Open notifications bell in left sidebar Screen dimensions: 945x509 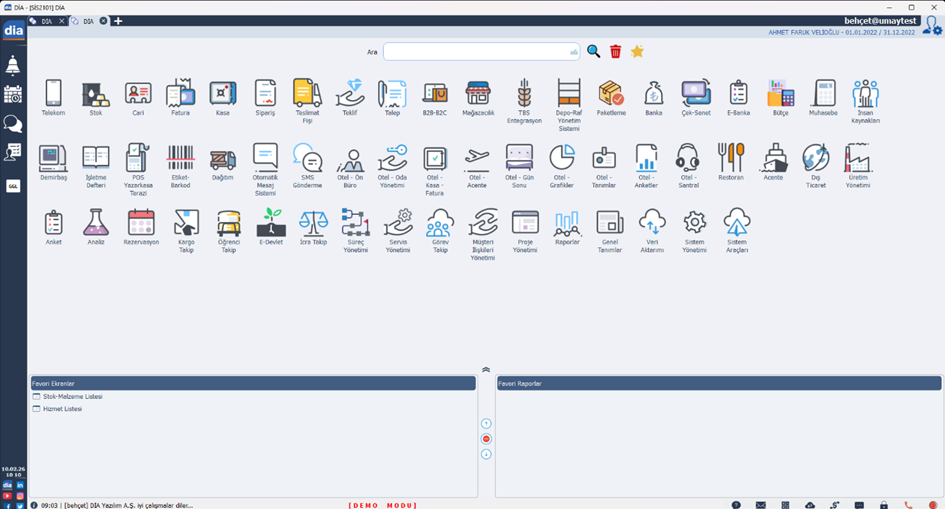tap(13, 66)
